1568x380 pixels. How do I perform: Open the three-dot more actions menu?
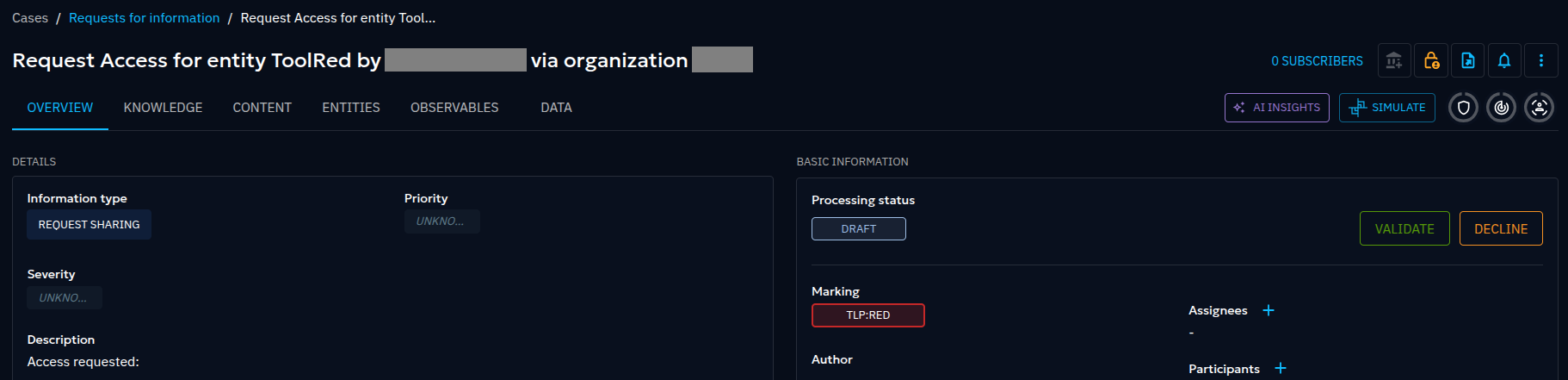[1540, 60]
